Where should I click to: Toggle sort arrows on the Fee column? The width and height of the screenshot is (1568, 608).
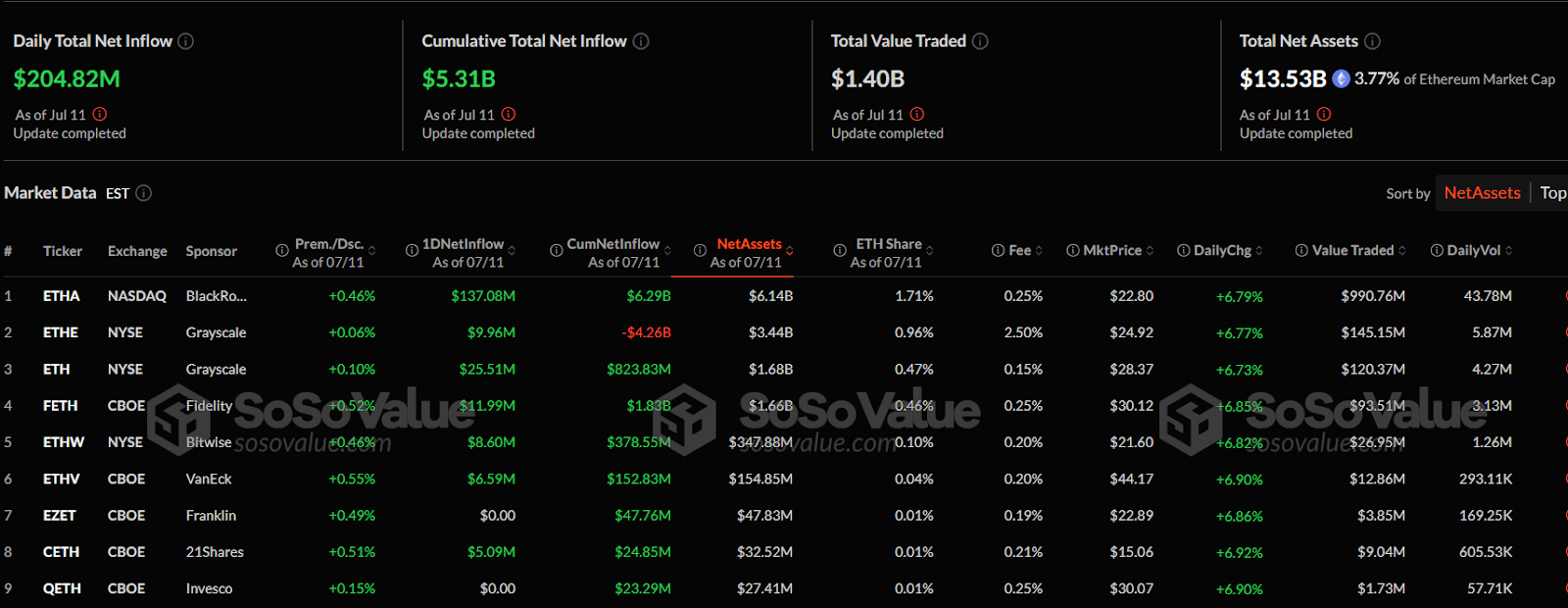click(1039, 250)
